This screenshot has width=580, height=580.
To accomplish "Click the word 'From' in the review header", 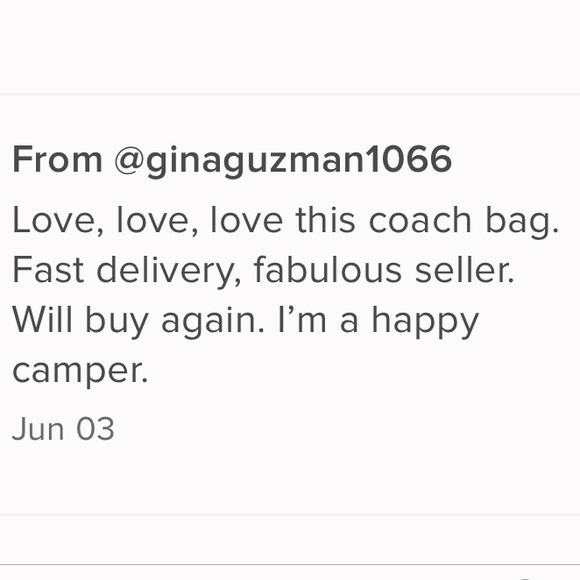I will [x=57, y=159].
